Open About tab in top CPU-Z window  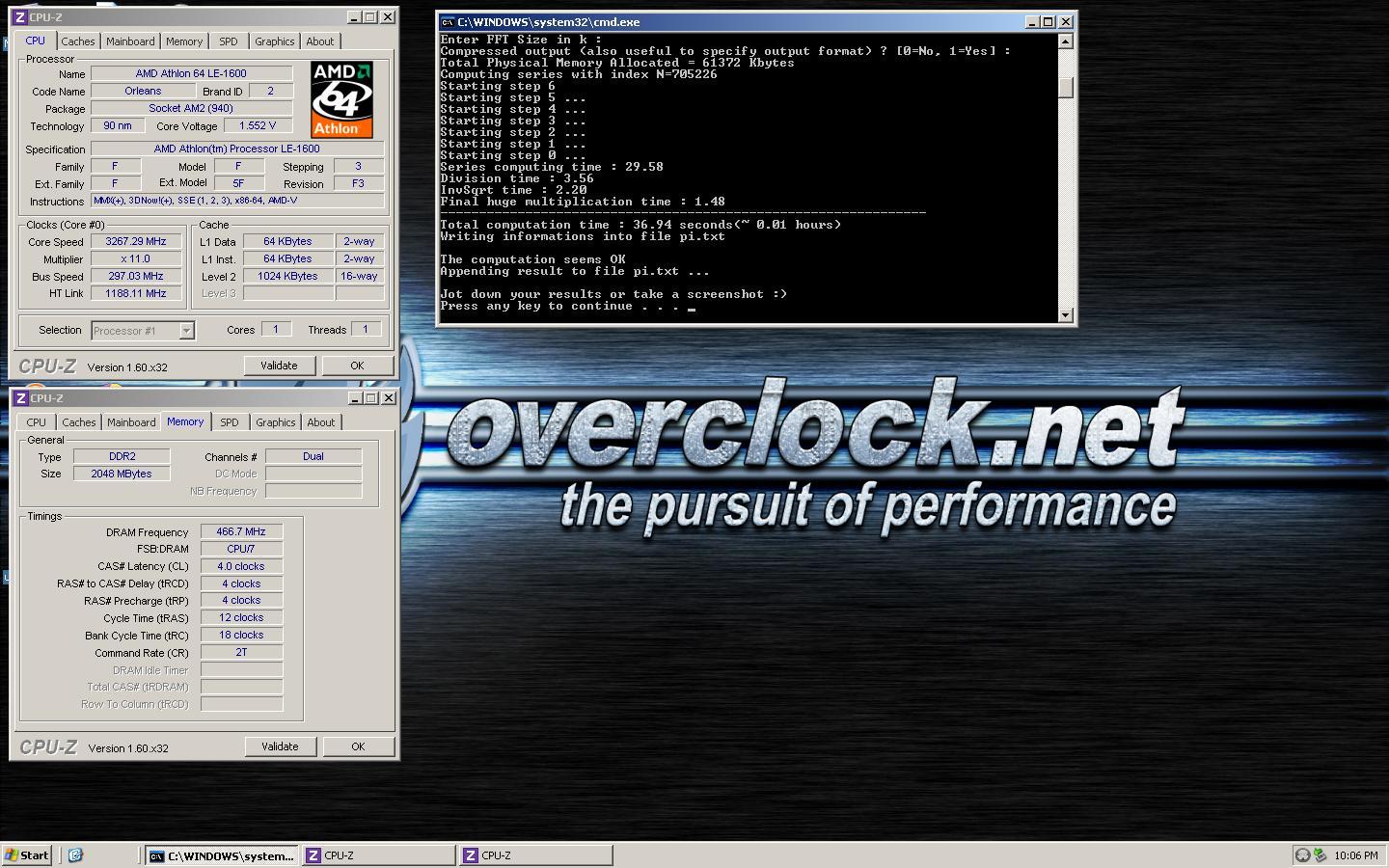click(320, 41)
